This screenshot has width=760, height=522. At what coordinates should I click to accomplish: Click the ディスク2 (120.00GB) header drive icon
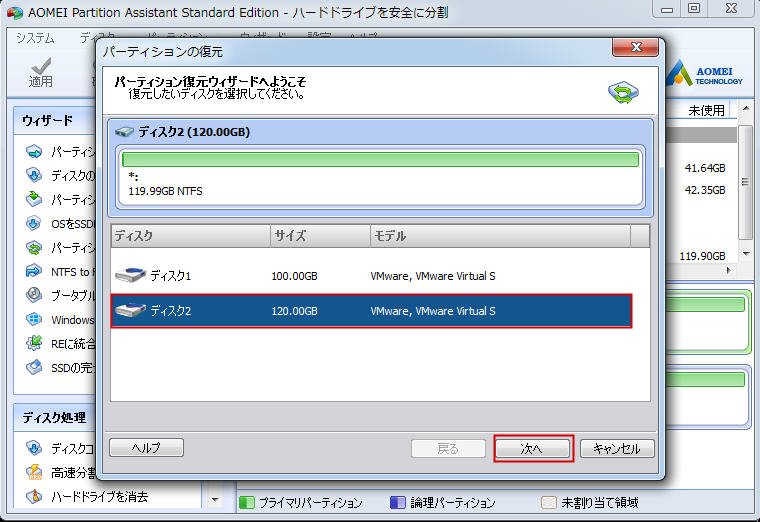pyautogui.click(x=124, y=132)
